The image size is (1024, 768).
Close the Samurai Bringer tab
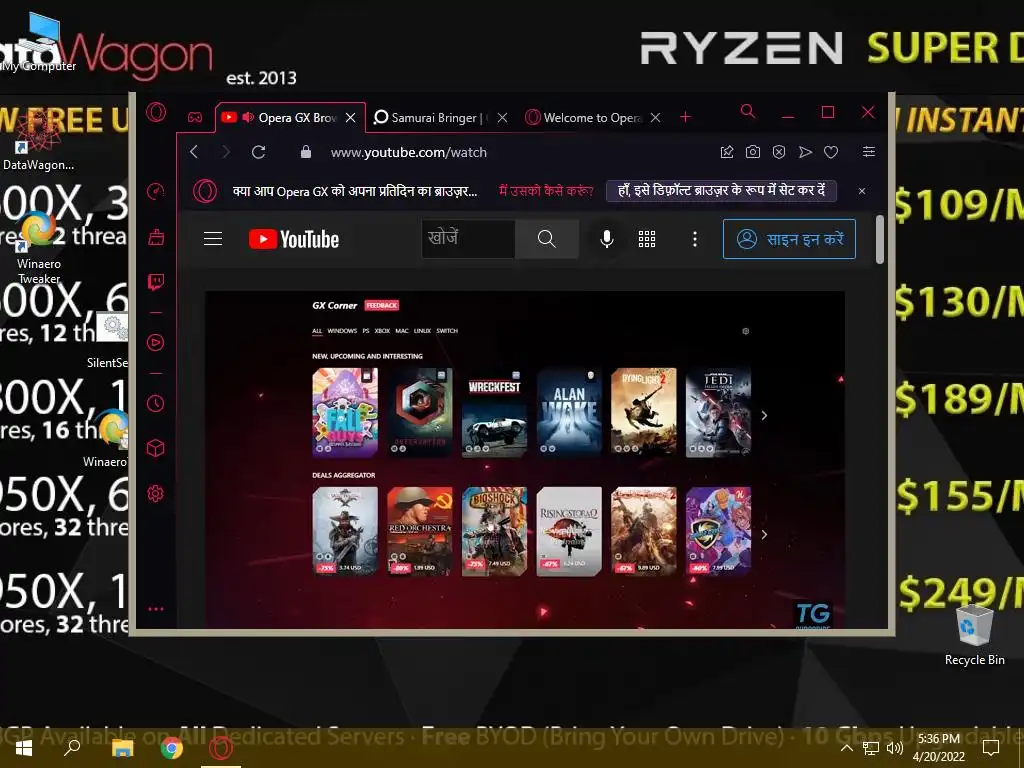(x=502, y=118)
